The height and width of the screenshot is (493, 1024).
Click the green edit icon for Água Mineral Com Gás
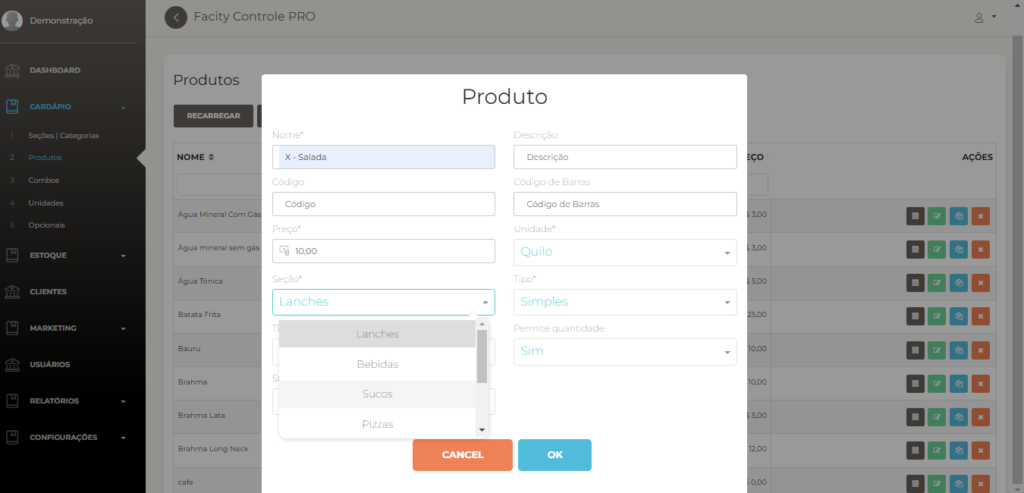coord(937,215)
